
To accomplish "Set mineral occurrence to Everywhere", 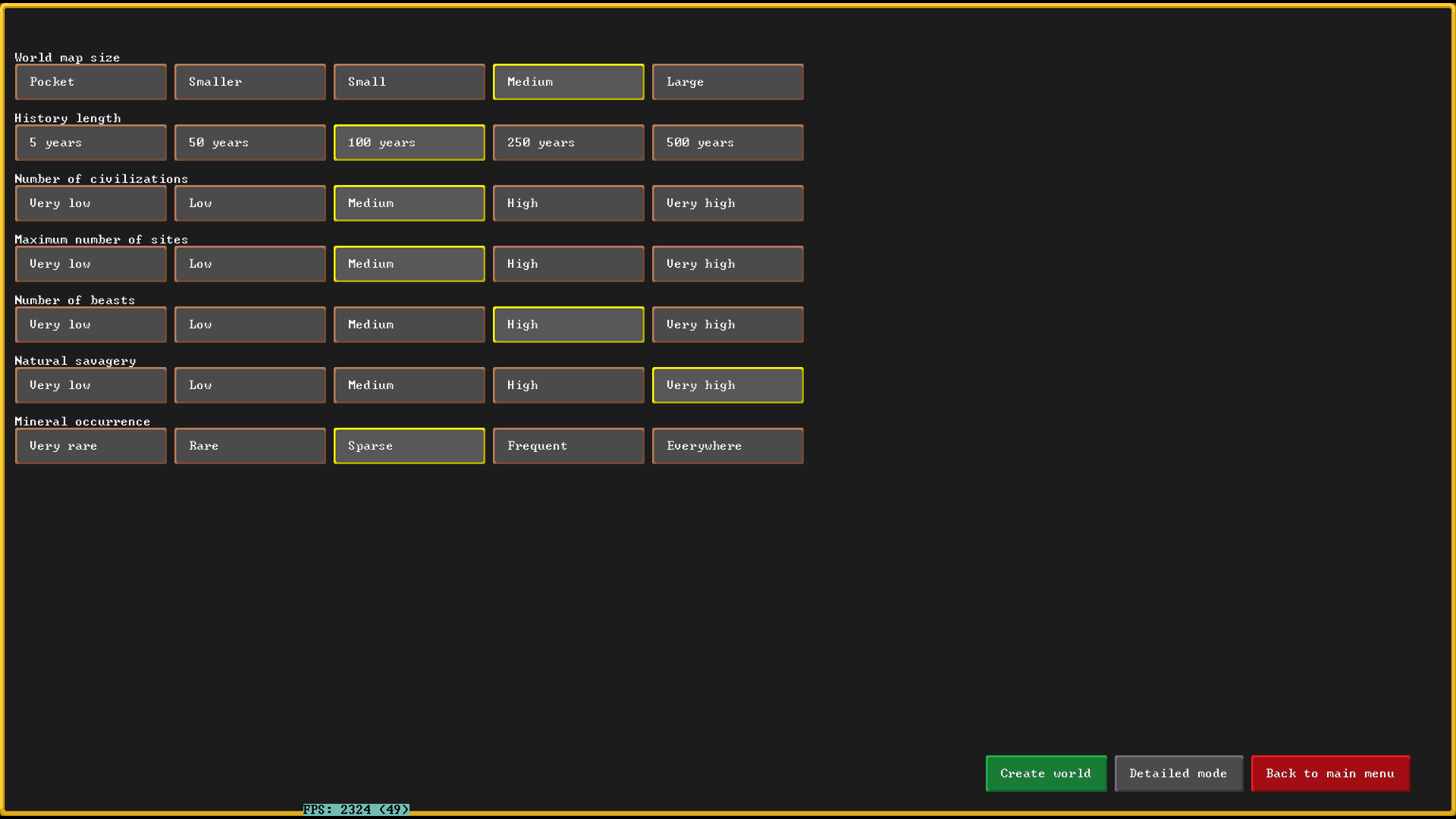I will [x=728, y=446].
